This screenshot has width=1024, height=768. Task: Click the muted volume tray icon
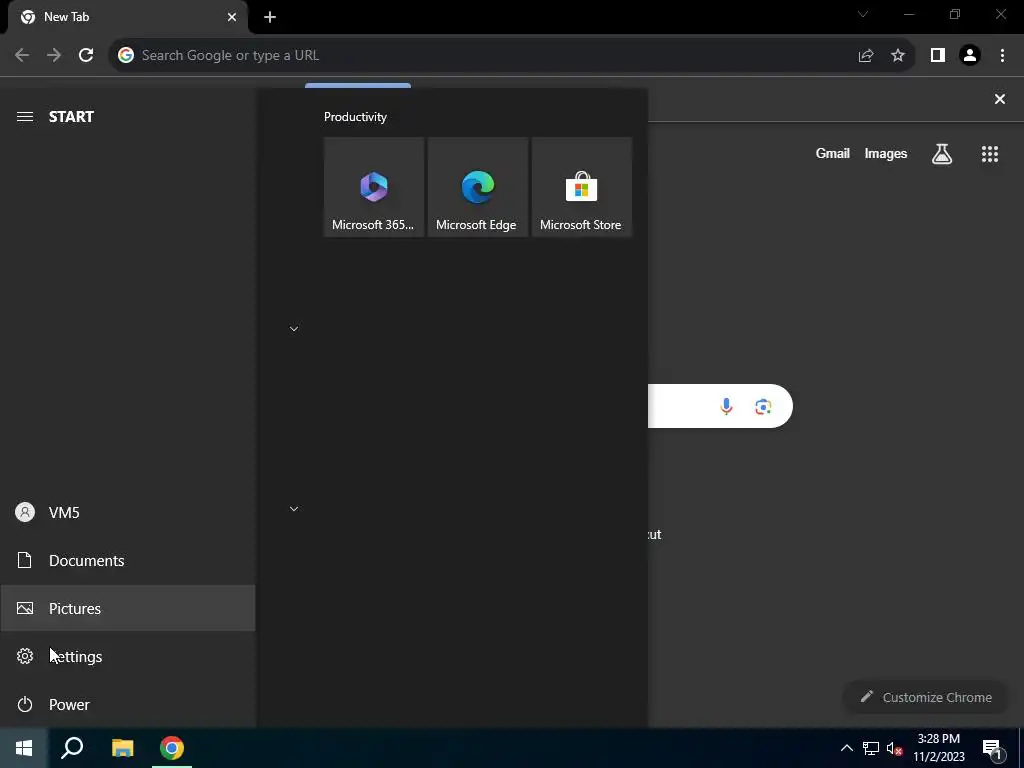[894, 748]
